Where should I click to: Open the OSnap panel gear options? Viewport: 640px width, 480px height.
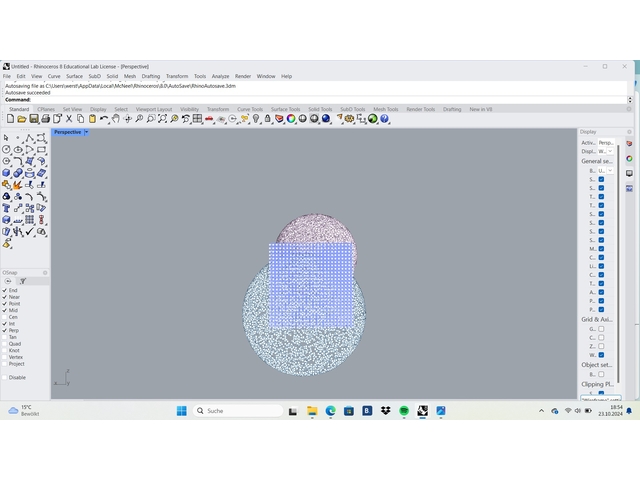click(45, 273)
